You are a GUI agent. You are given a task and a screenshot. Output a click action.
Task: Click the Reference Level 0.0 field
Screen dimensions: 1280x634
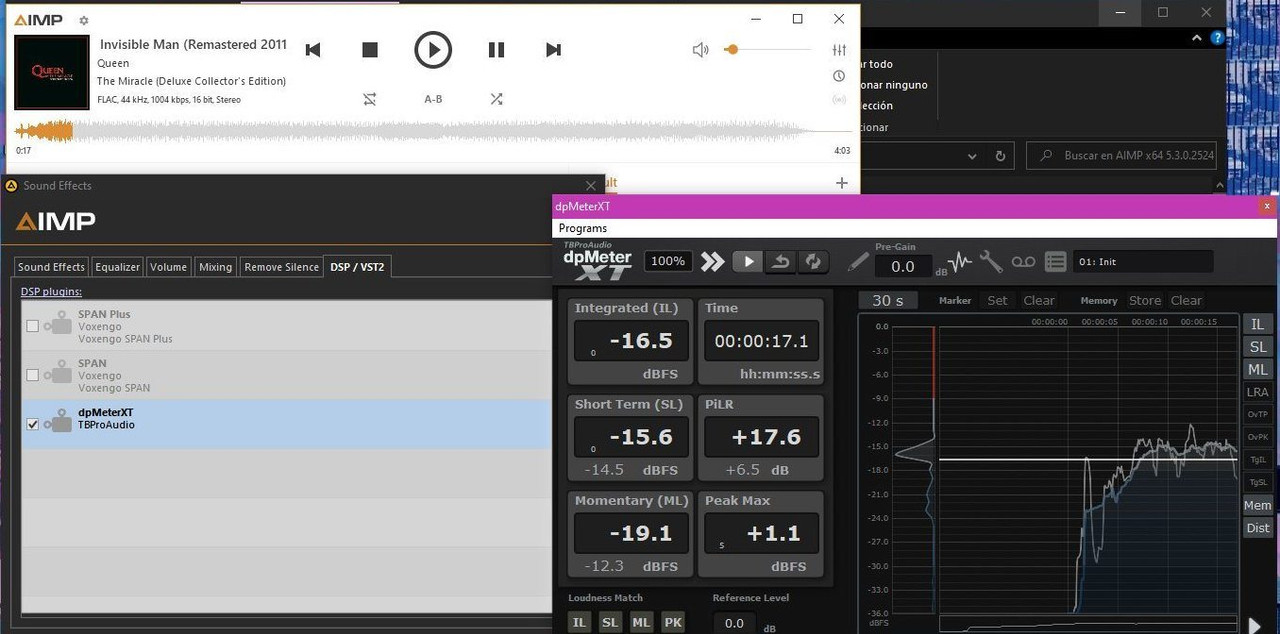coord(734,622)
